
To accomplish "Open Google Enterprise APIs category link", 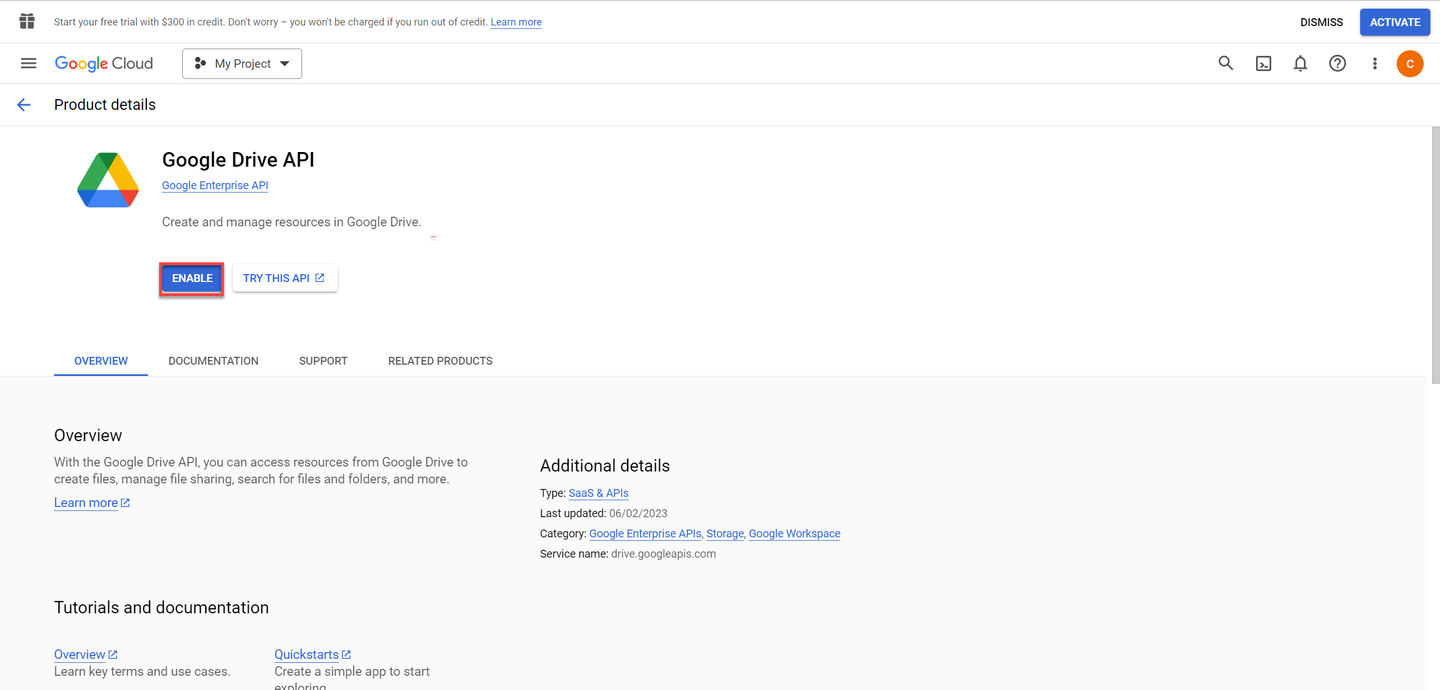I will [645, 534].
